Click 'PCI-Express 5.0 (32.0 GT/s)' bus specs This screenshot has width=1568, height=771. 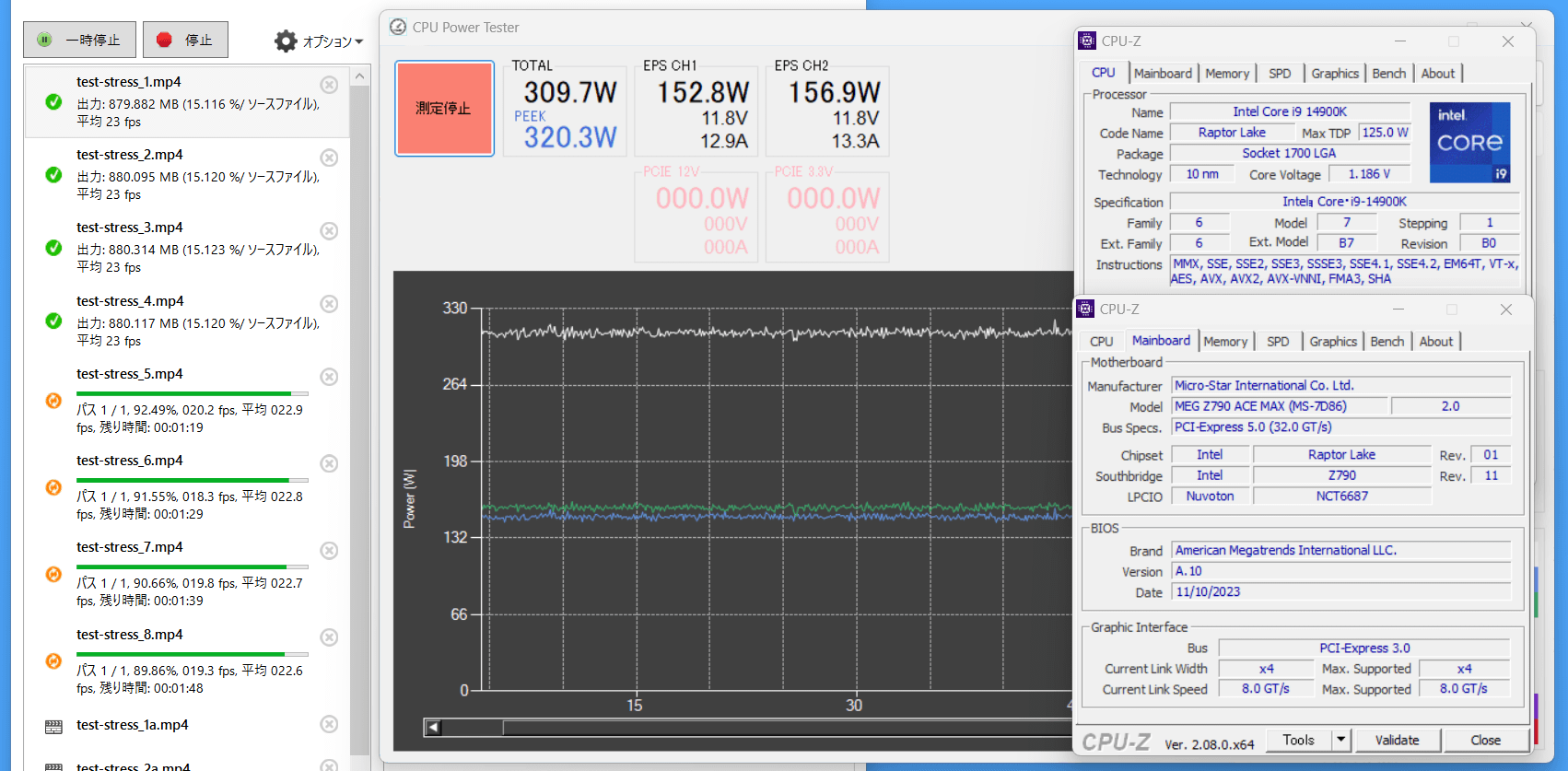click(x=1341, y=427)
